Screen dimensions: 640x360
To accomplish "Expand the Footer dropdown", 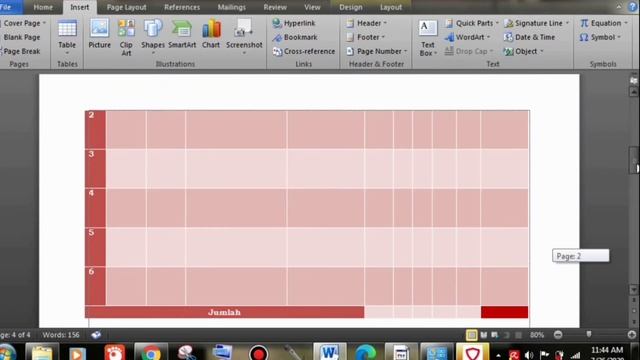I will 366,37.
